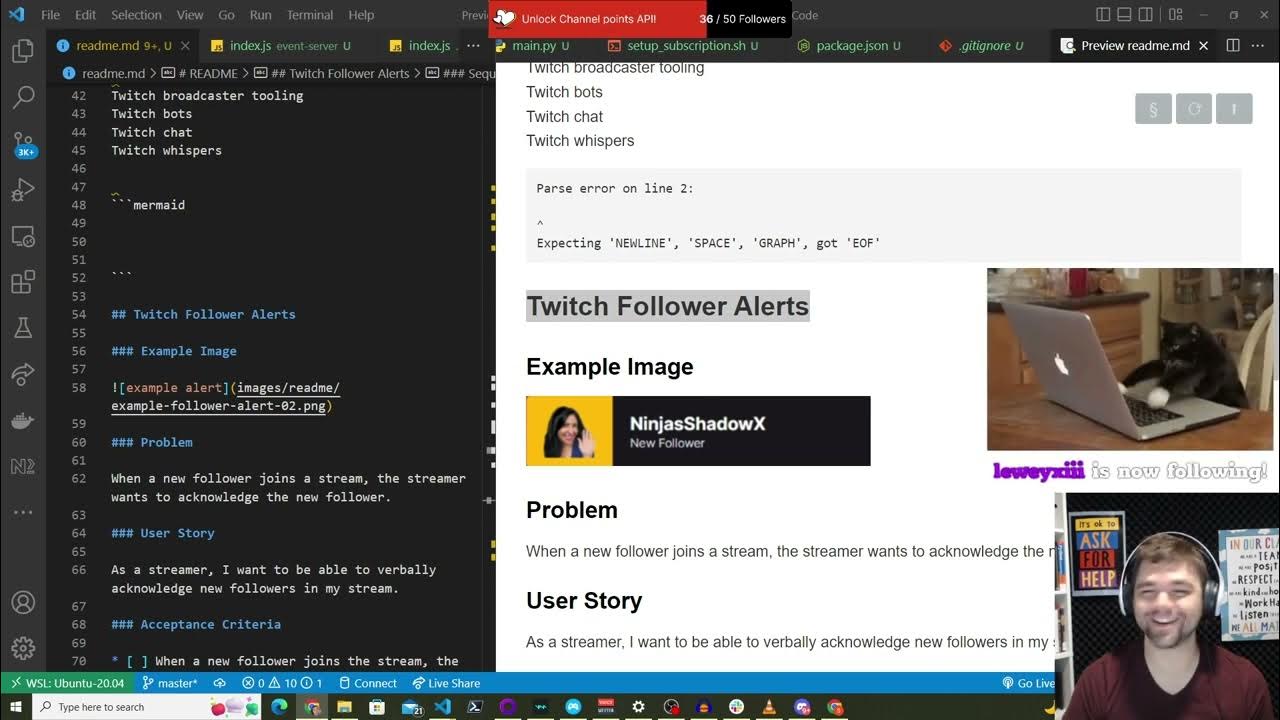The width and height of the screenshot is (1280, 720).
Task: Open the Search view in activity bar
Action: tap(23, 97)
